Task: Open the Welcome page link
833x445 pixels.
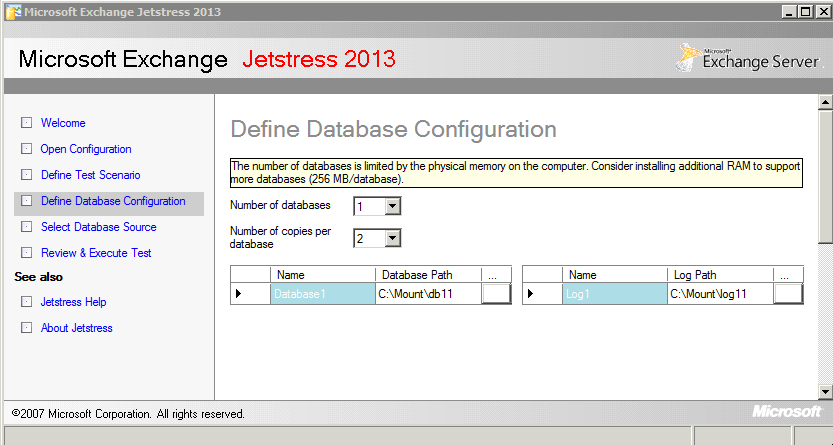Action: [63, 123]
